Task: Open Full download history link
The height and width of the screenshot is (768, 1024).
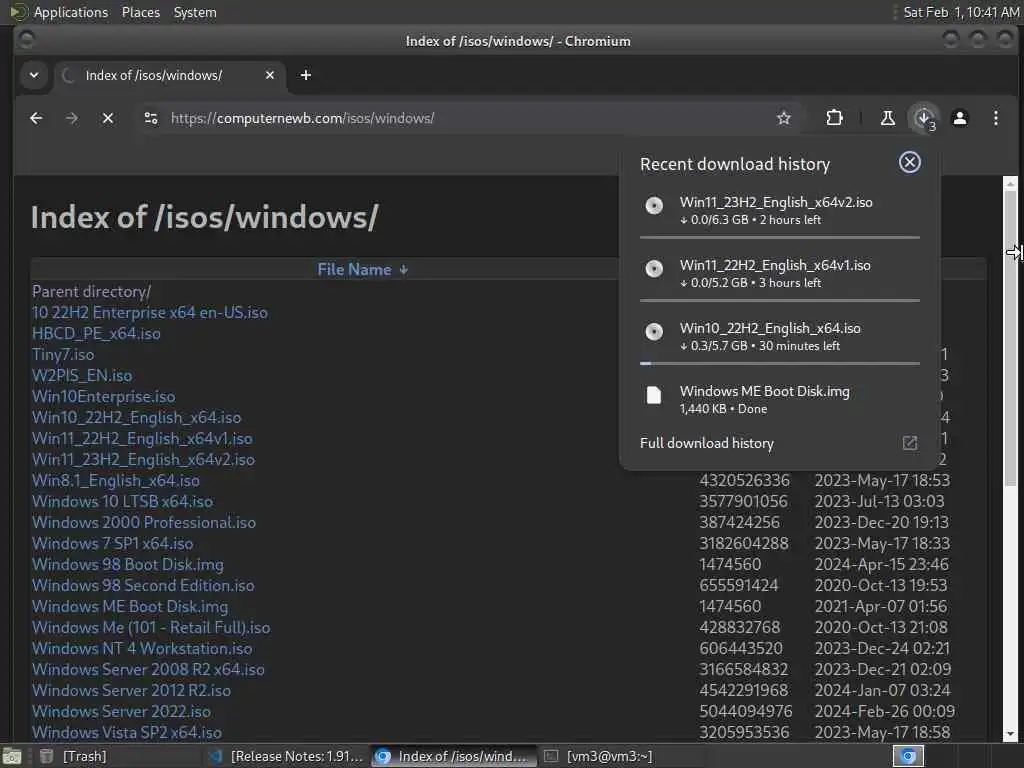Action: click(707, 443)
